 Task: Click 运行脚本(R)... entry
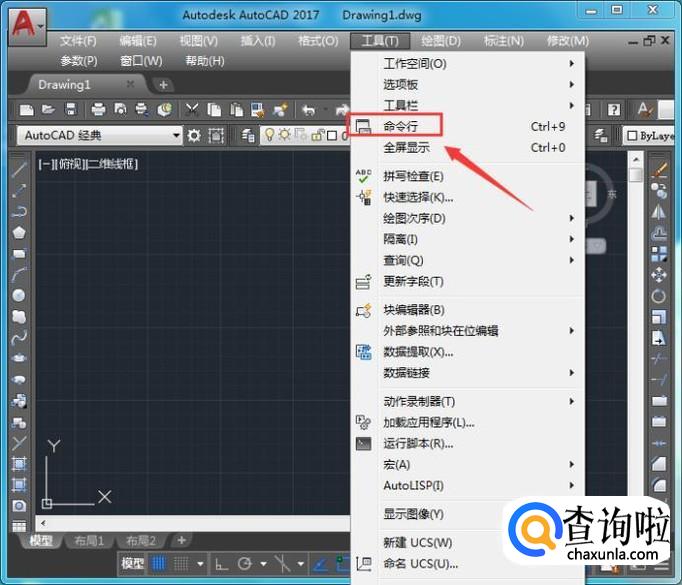[468, 443]
